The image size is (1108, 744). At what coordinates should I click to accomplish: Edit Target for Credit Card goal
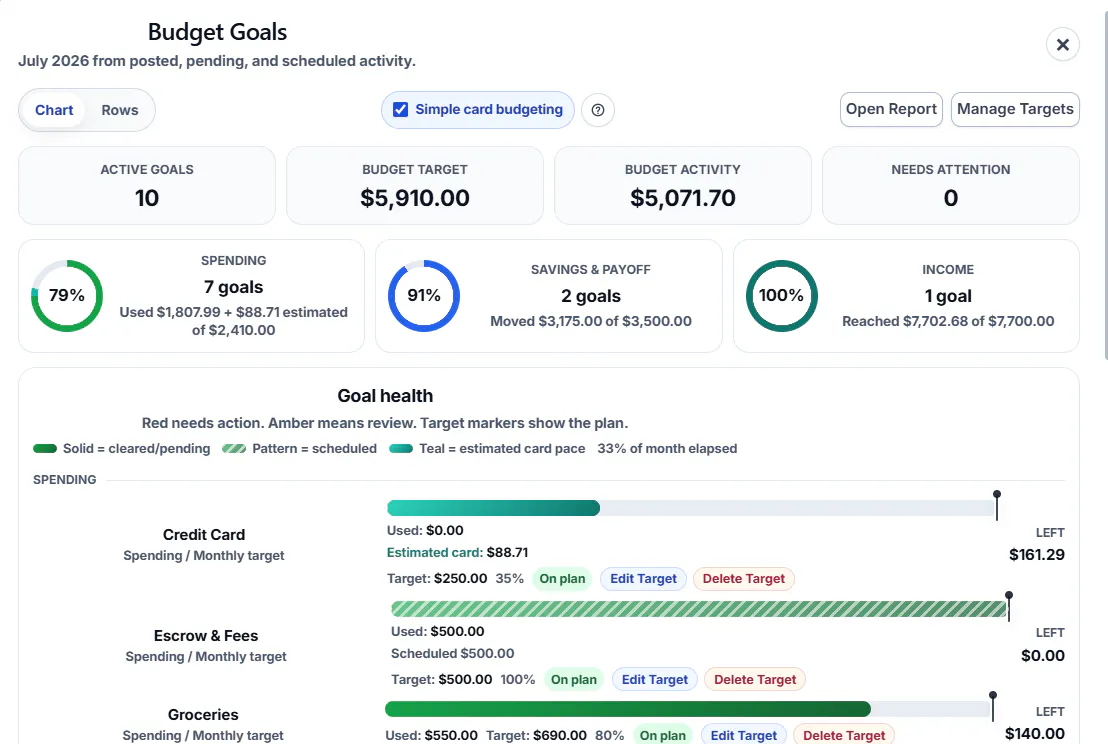click(643, 579)
